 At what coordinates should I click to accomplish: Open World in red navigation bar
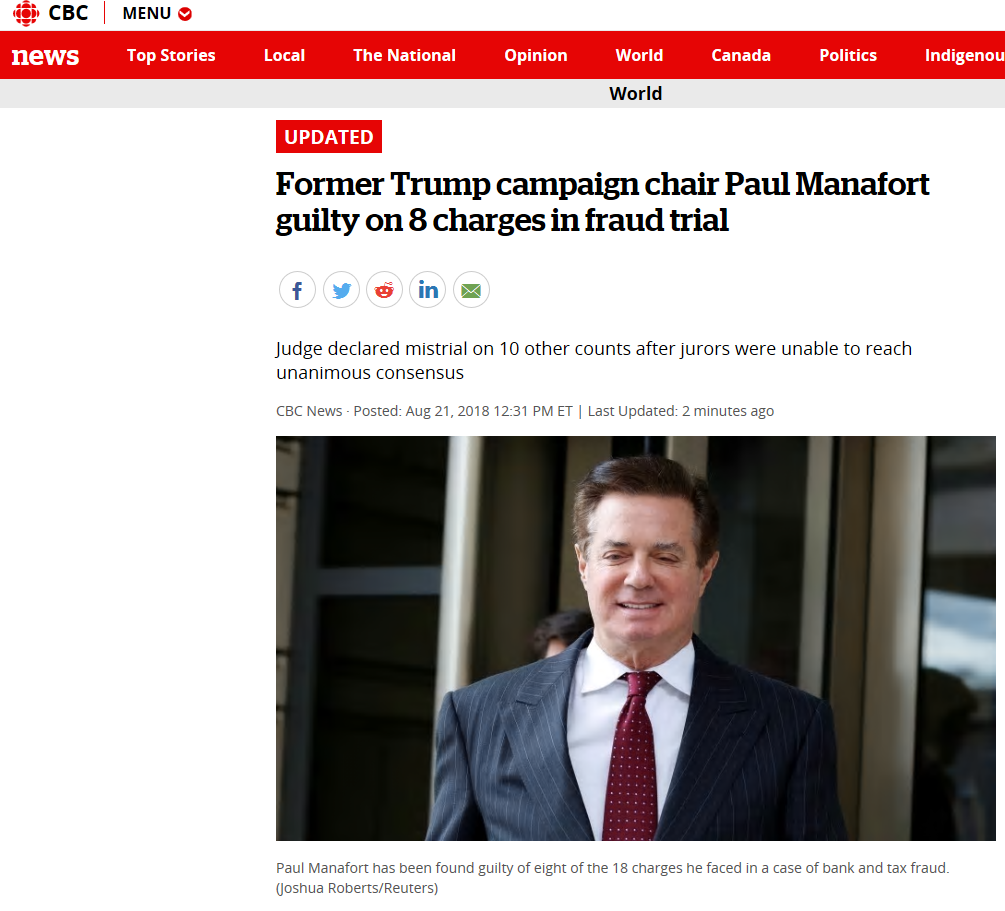pyautogui.click(x=640, y=55)
